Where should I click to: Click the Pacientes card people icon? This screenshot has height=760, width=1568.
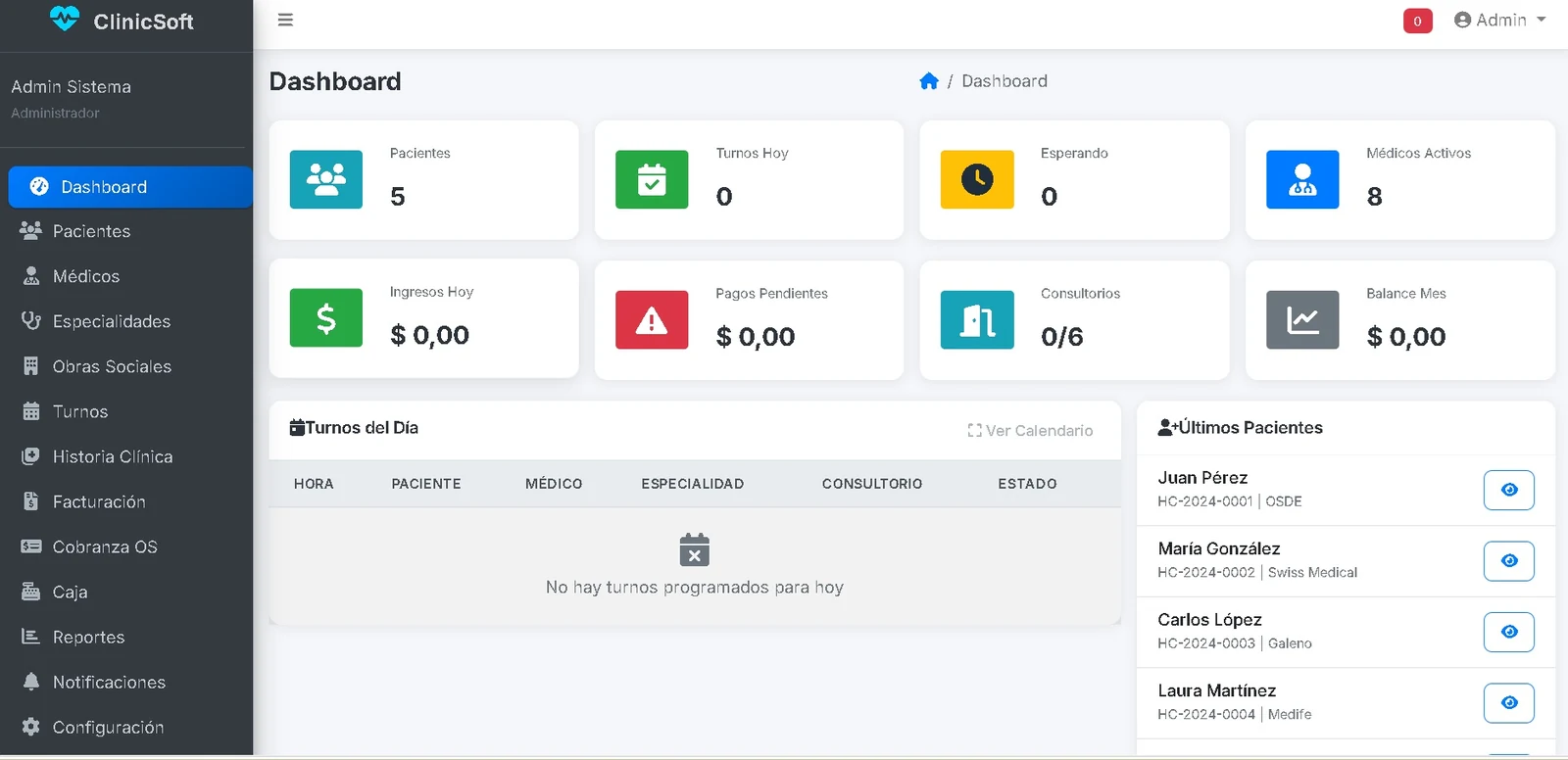pyautogui.click(x=326, y=179)
